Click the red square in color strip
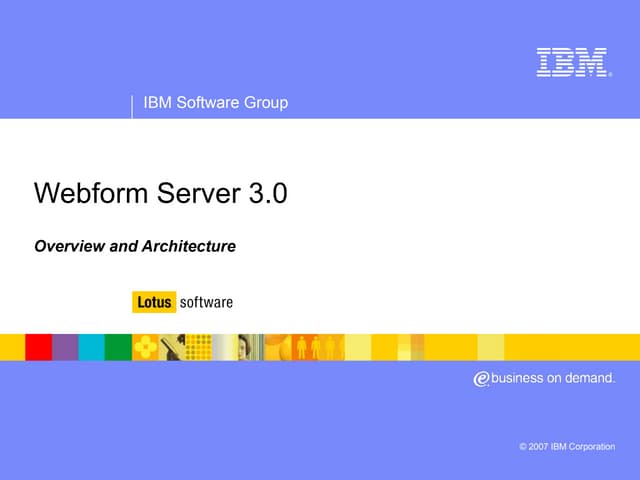This screenshot has width=640, height=480. (38, 347)
